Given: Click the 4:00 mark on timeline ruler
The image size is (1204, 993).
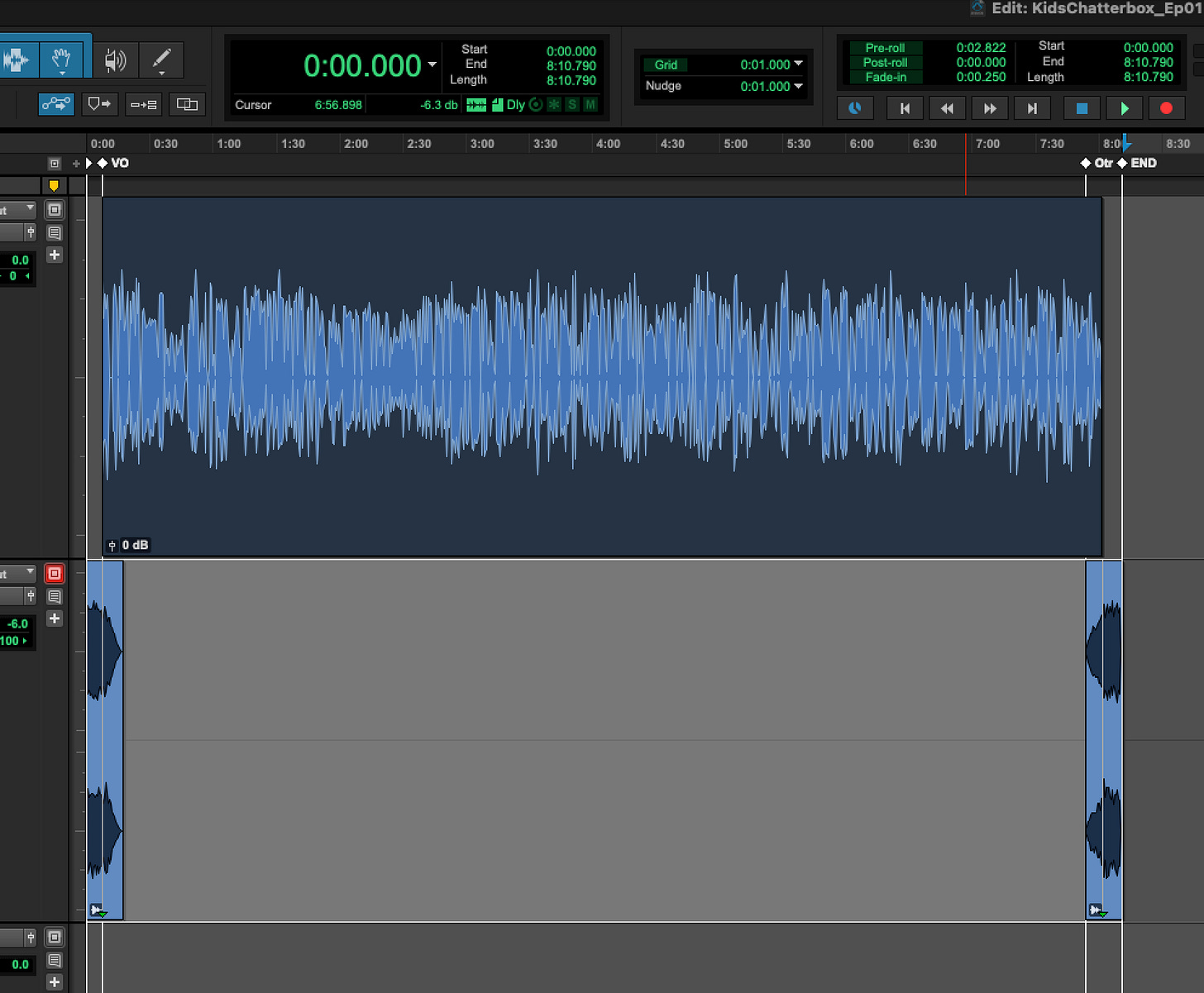Looking at the screenshot, I should coord(608,143).
